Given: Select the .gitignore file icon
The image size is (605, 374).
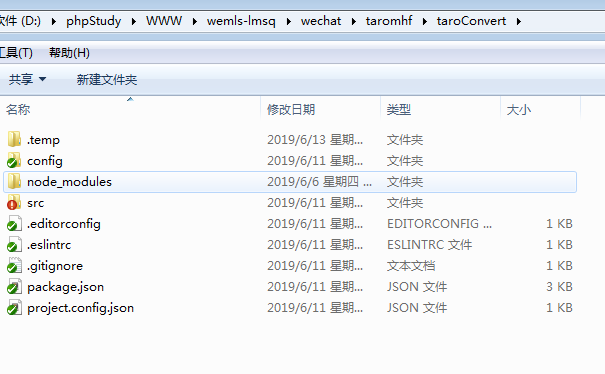Looking at the screenshot, I should click(x=14, y=266).
